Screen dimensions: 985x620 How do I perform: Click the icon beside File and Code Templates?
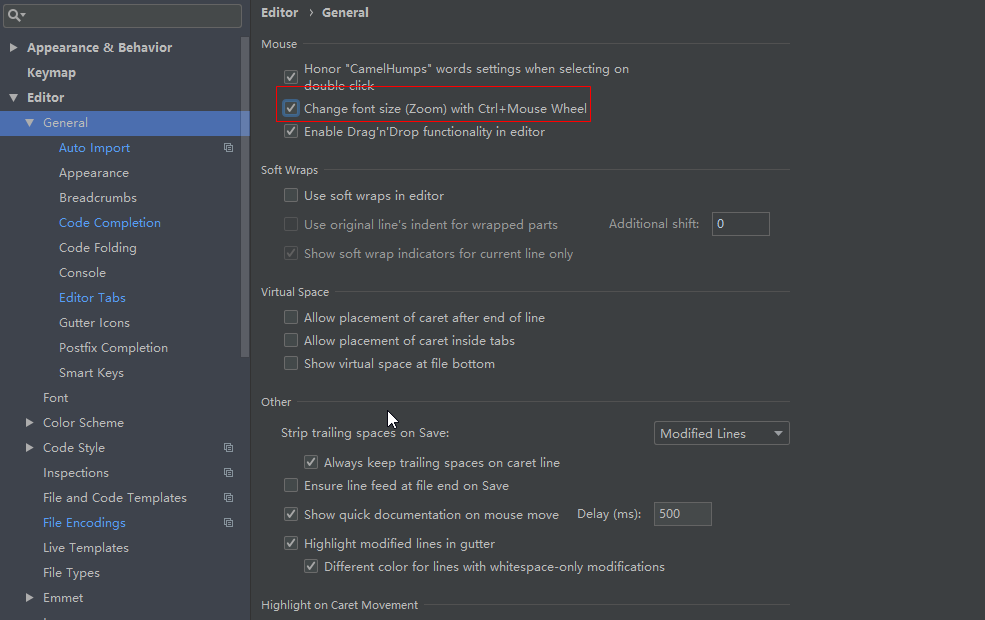[228, 498]
